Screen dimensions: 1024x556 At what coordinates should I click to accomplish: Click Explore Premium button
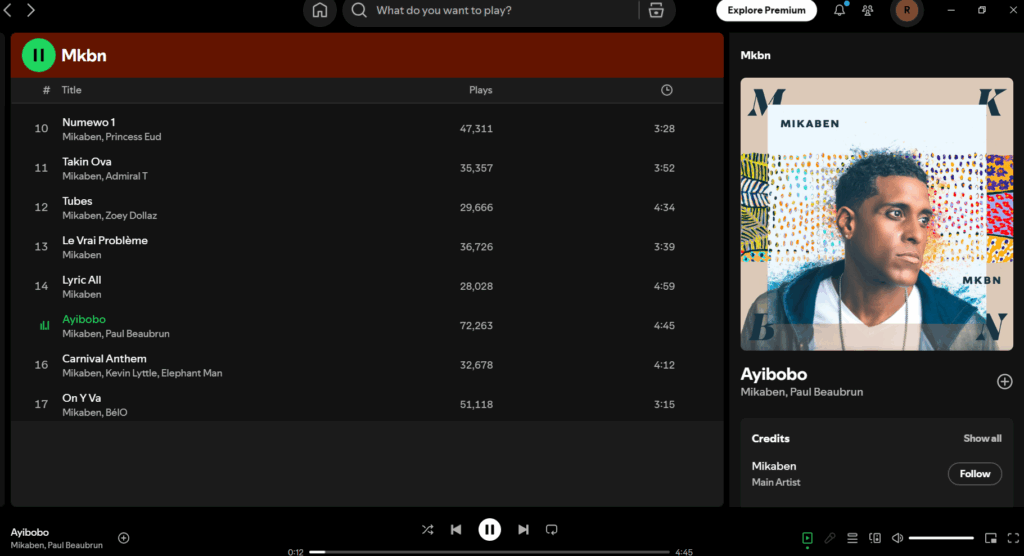point(766,10)
